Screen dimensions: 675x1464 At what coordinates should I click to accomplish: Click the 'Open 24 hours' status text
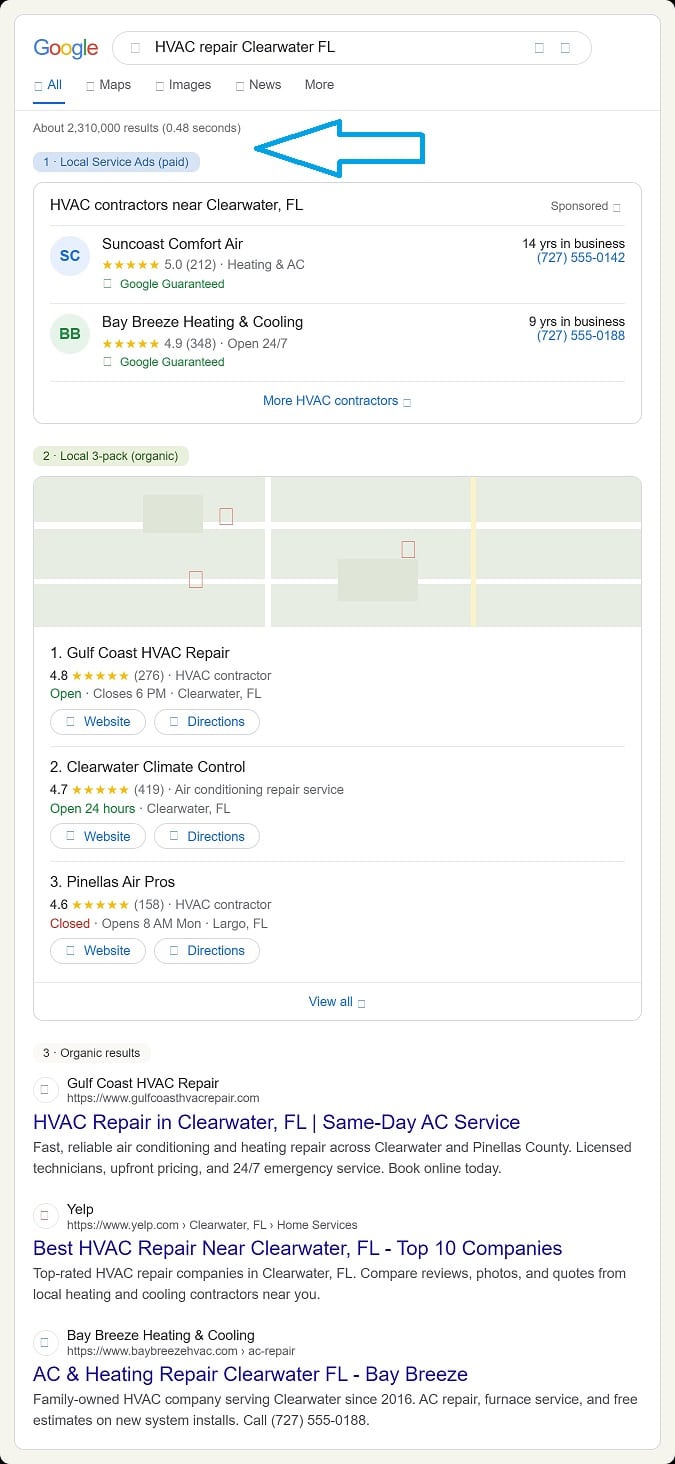pos(92,808)
